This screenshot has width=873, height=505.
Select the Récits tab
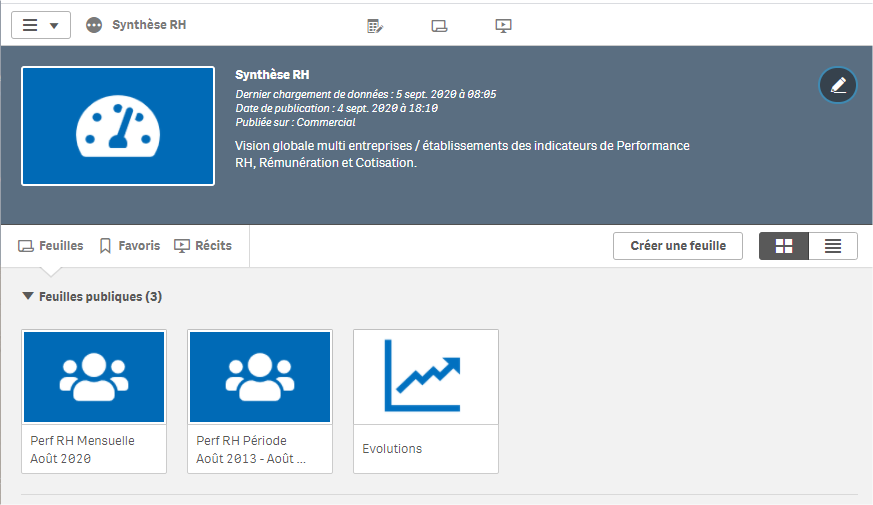coord(203,246)
